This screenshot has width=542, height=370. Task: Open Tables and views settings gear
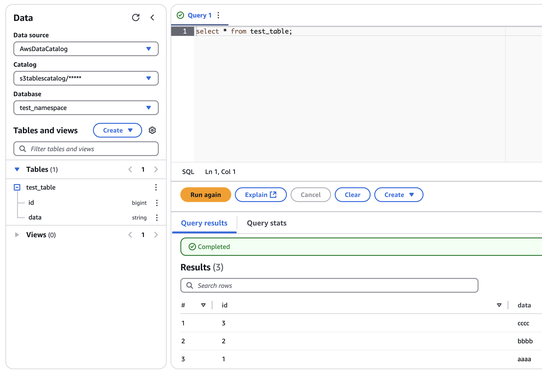(152, 130)
